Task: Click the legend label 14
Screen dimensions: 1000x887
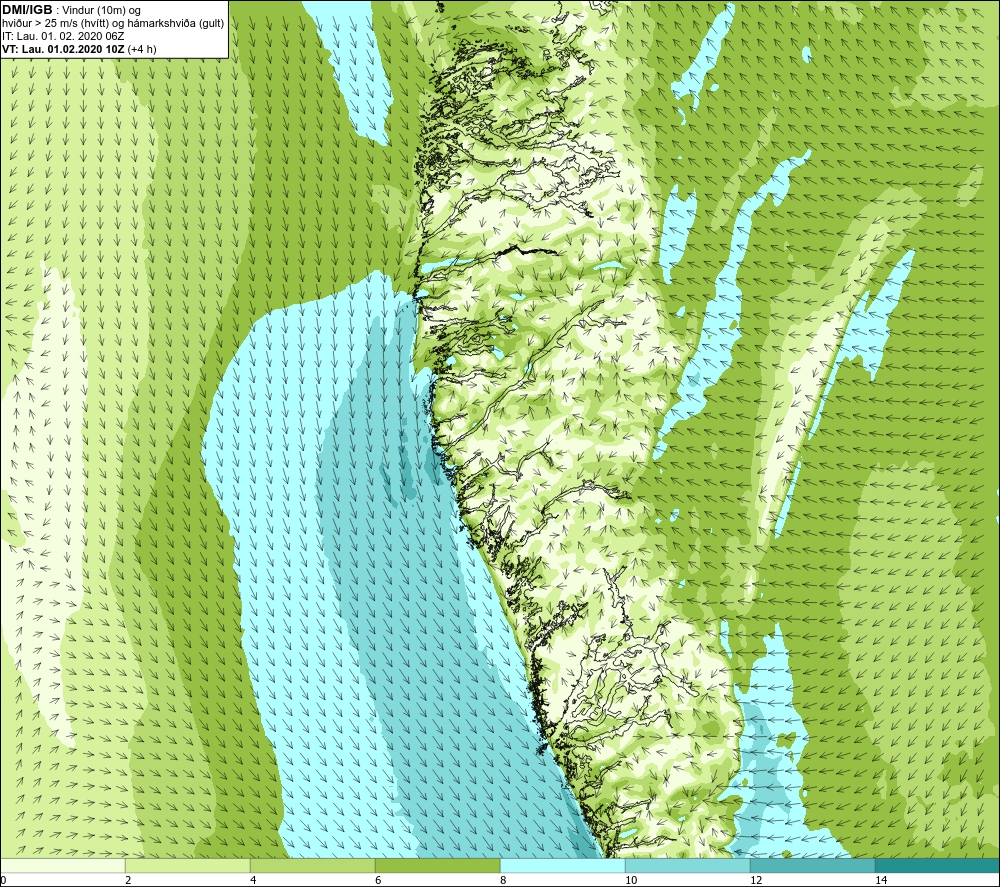Action: (881, 881)
